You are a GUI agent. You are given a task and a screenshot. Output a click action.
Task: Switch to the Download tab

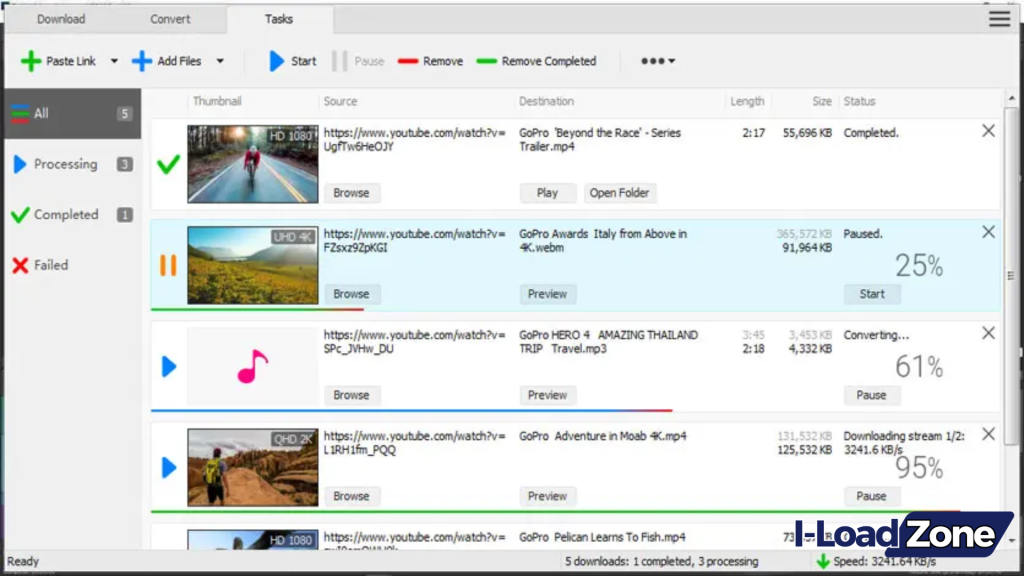pyautogui.click(x=60, y=18)
